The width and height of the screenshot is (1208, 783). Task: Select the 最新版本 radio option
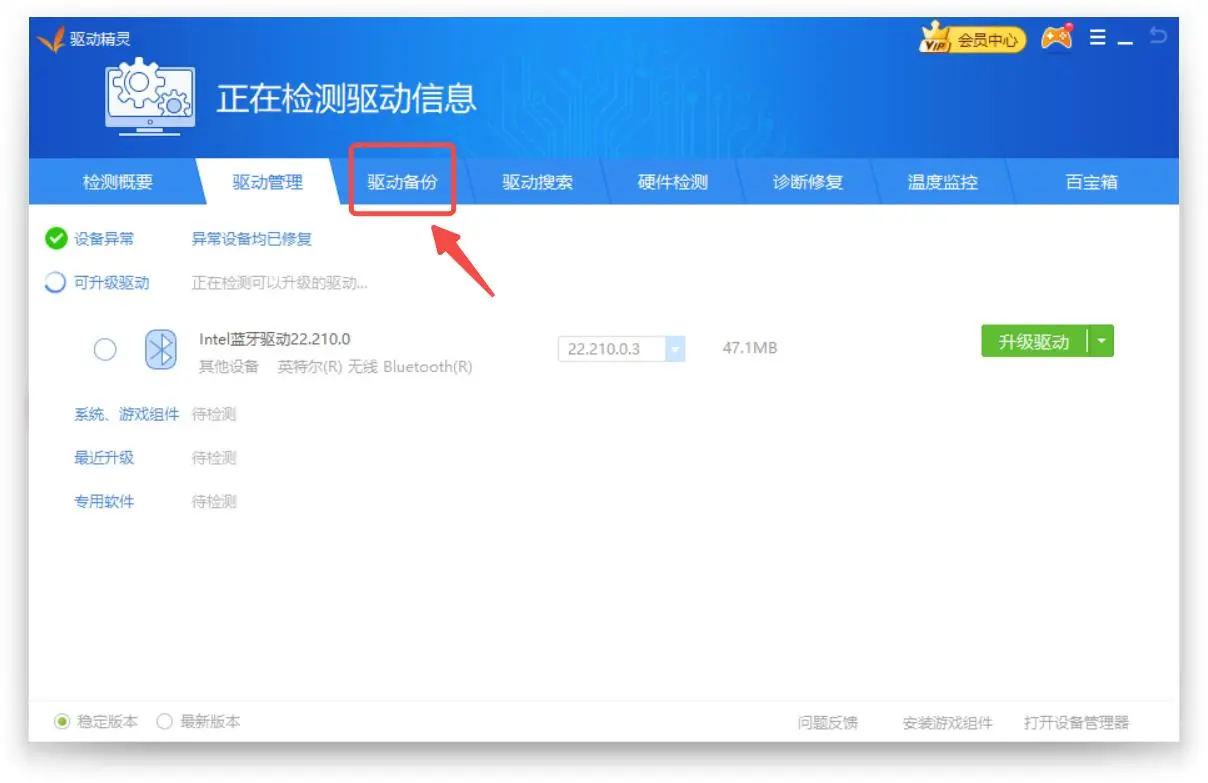[x=165, y=721]
